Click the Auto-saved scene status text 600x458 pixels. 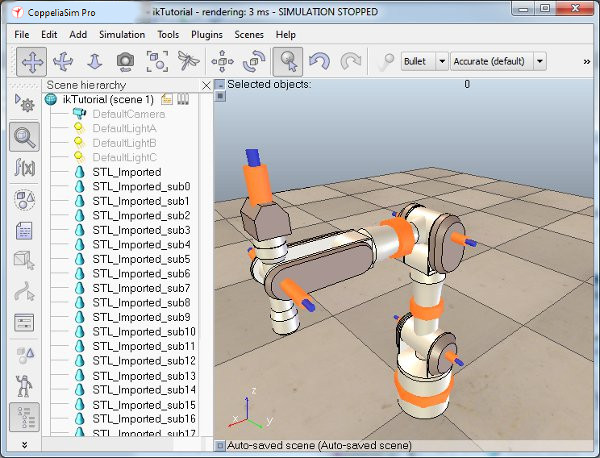pyautogui.click(x=319, y=445)
